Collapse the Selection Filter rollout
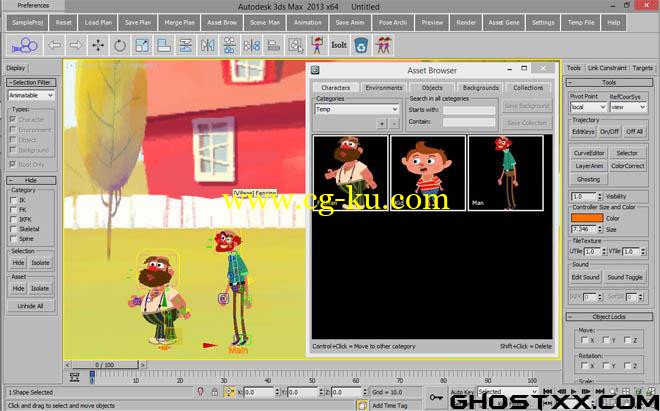The width and height of the screenshot is (660, 411). point(32,83)
